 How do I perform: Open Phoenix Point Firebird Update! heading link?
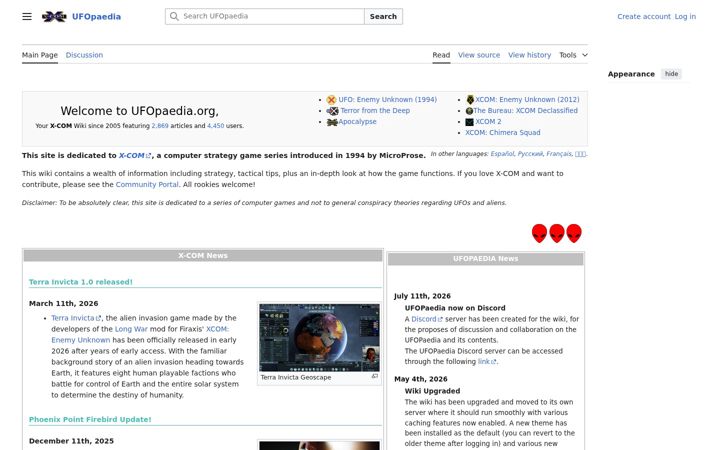(90, 419)
